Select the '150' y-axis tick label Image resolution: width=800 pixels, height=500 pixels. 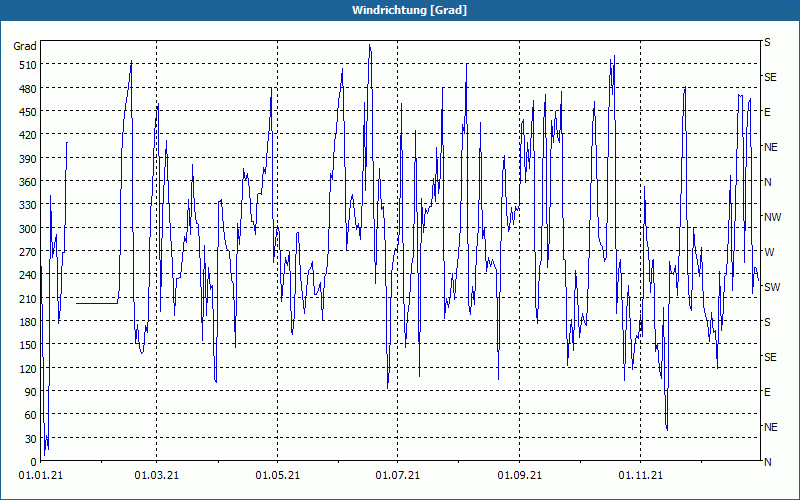(28, 345)
